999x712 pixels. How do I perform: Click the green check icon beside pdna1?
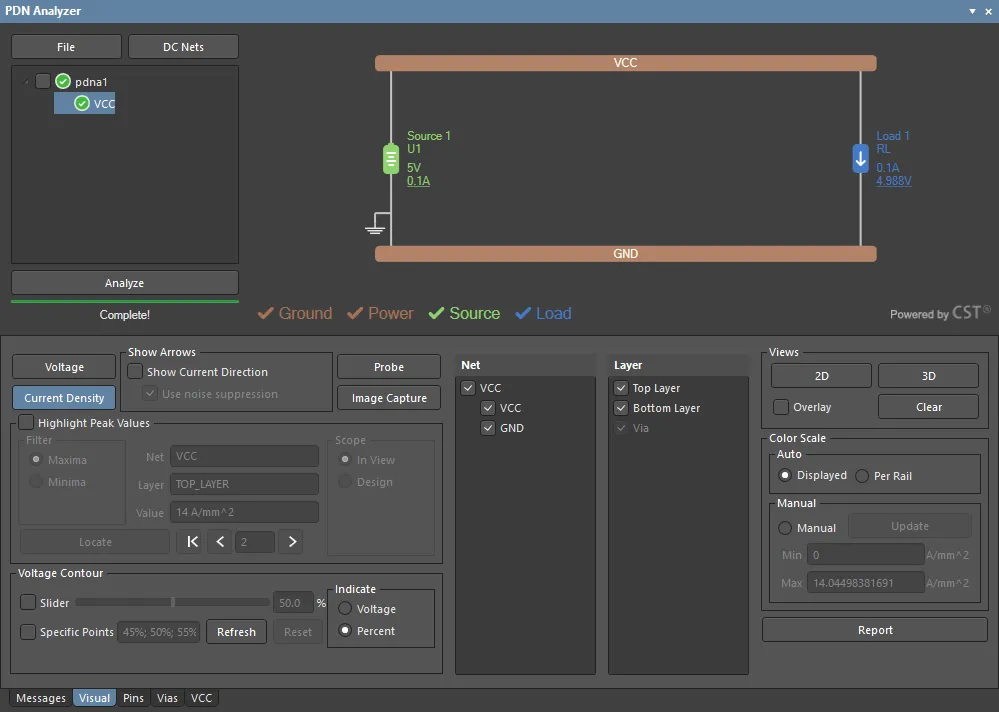click(63, 81)
